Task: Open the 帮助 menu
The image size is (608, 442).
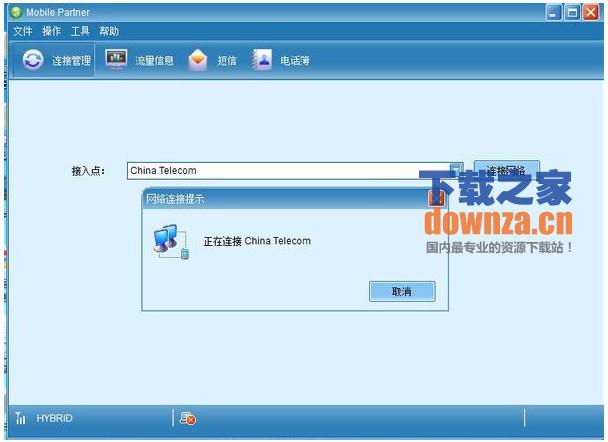Action: (109, 31)
